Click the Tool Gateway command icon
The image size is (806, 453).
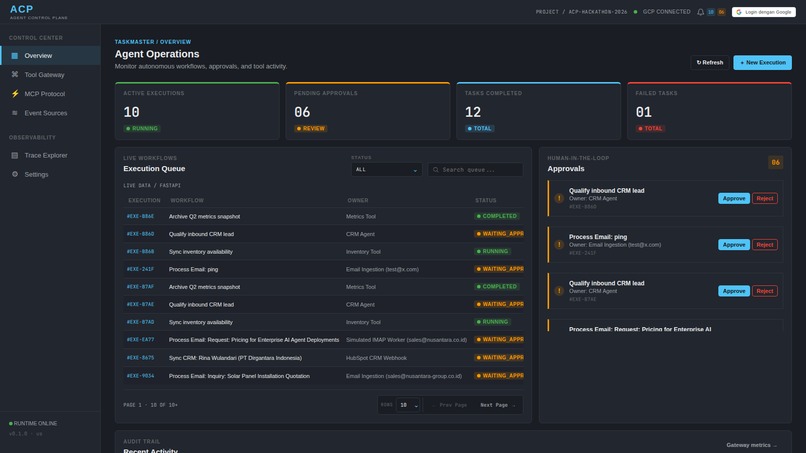click(14, 75)
